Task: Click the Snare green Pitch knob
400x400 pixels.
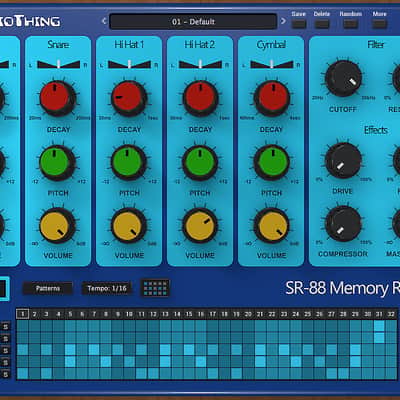Action: click(x=57, y=163)
